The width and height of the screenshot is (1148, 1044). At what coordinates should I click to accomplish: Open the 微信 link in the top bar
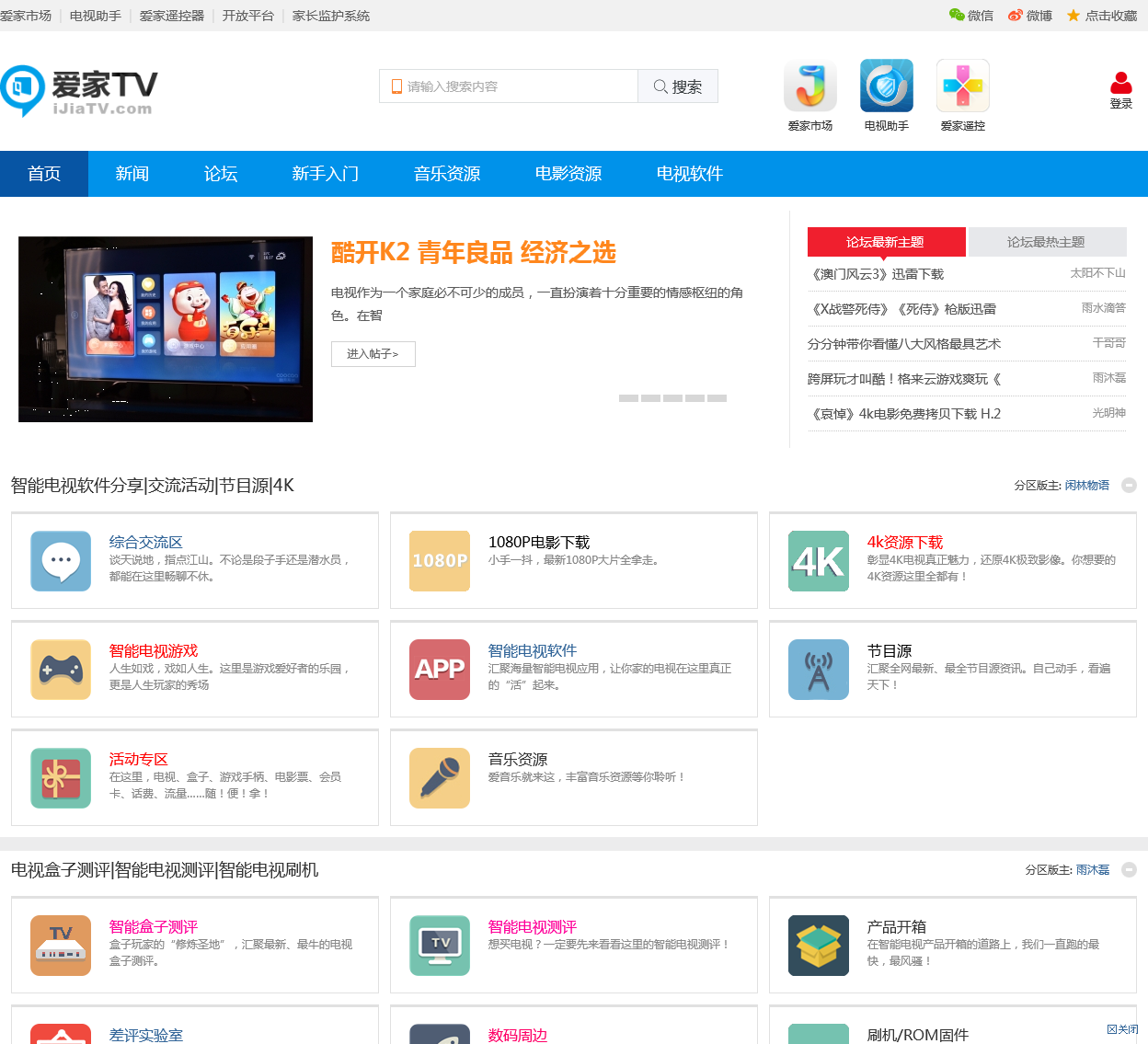click(971, 16)
